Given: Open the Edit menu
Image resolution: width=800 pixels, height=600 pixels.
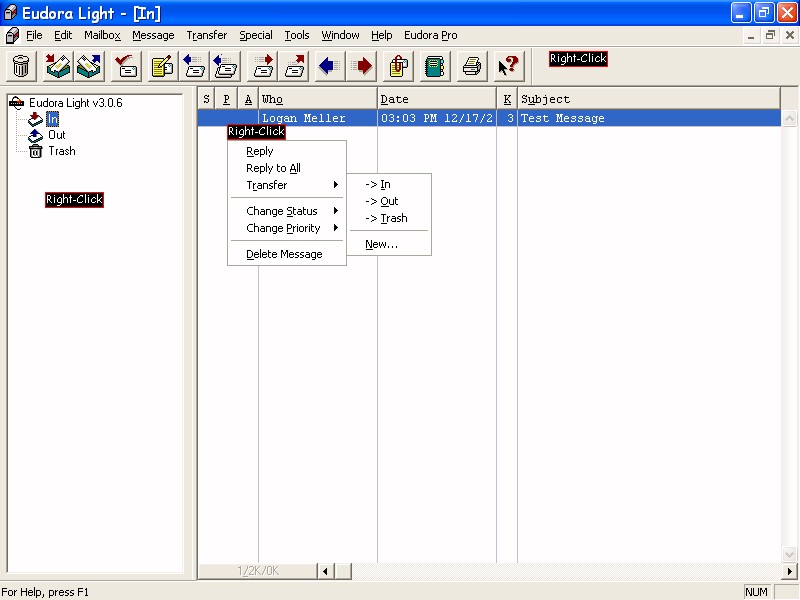Looking at the screenshot, I should tap(63, 35).
